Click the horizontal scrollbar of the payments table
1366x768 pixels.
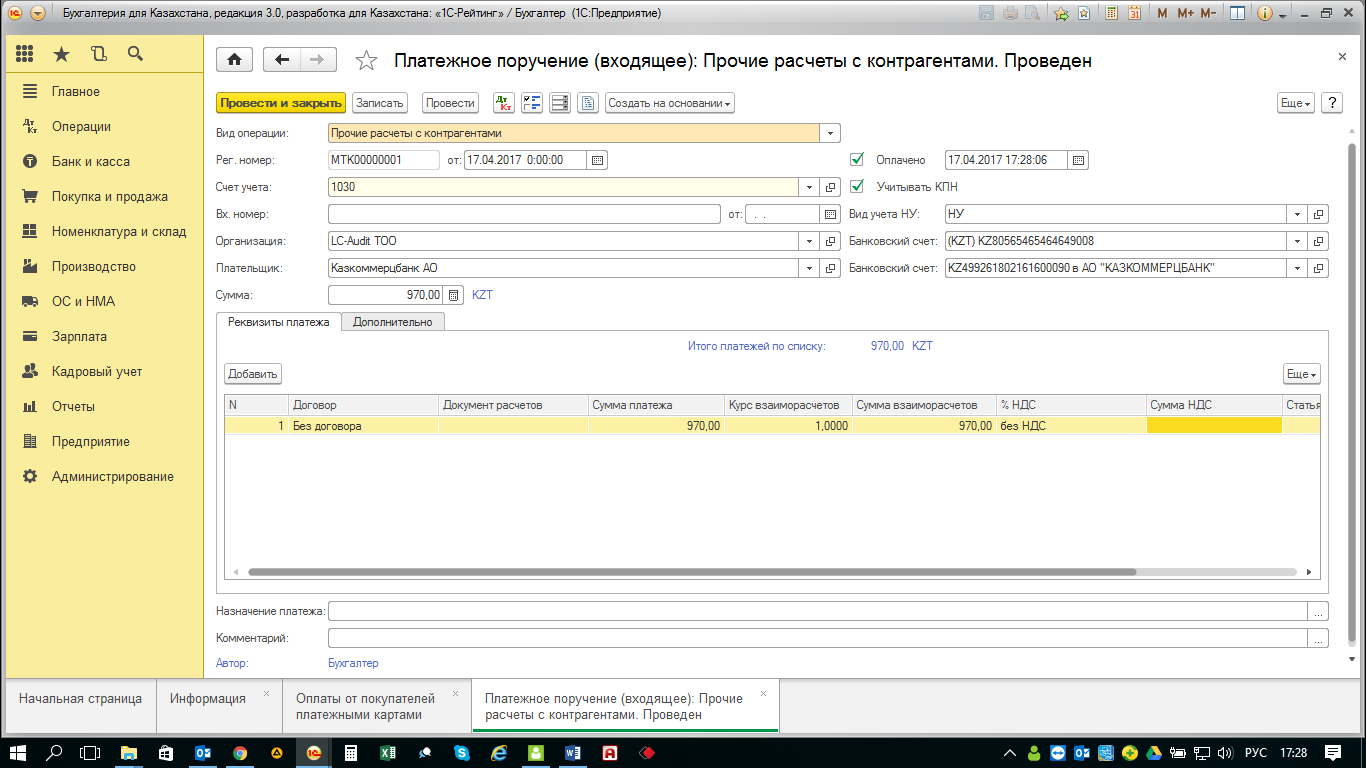[x=692, y=572]
